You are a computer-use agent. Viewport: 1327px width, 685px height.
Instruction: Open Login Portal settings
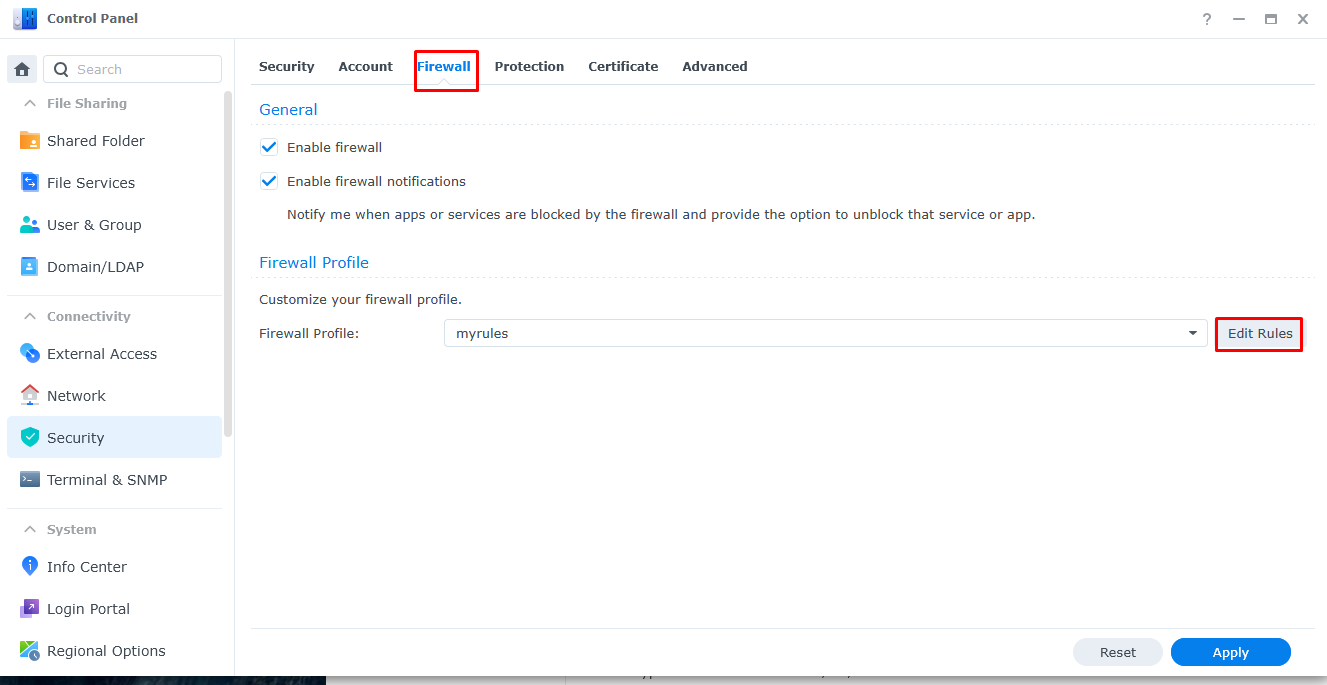(x=88, y=608)
